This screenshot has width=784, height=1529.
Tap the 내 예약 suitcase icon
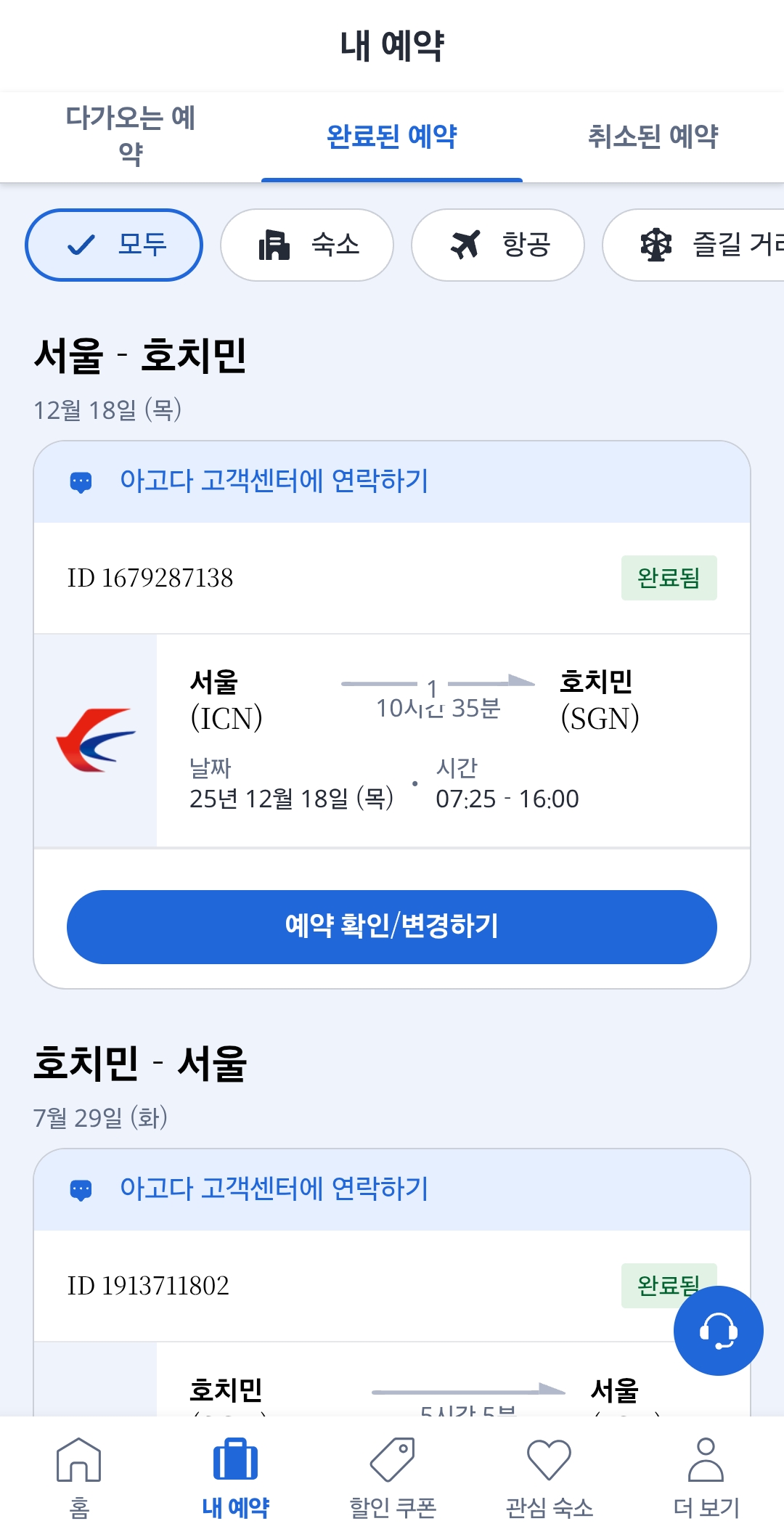pos(235,1459)
